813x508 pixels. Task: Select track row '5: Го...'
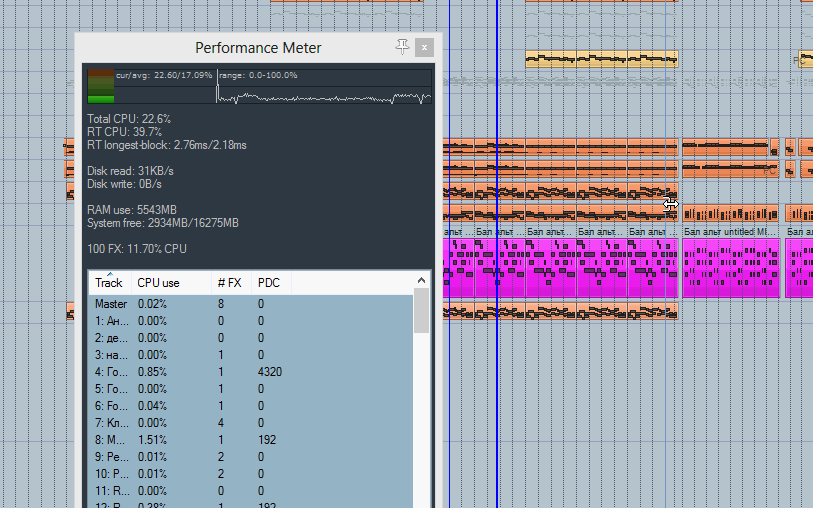pyautogui.click(x=251, y=389)
